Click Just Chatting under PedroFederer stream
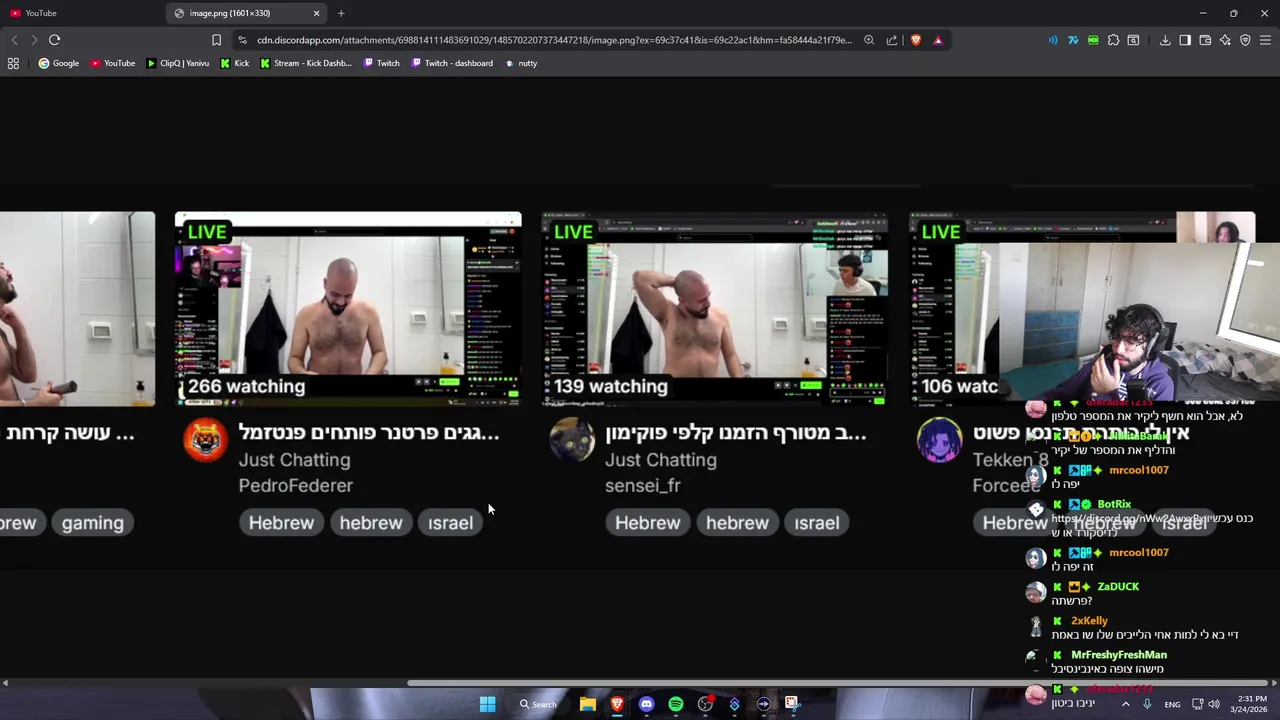Image resolution: width=1280 pixels, height=720 pixels. pos(294,460)
